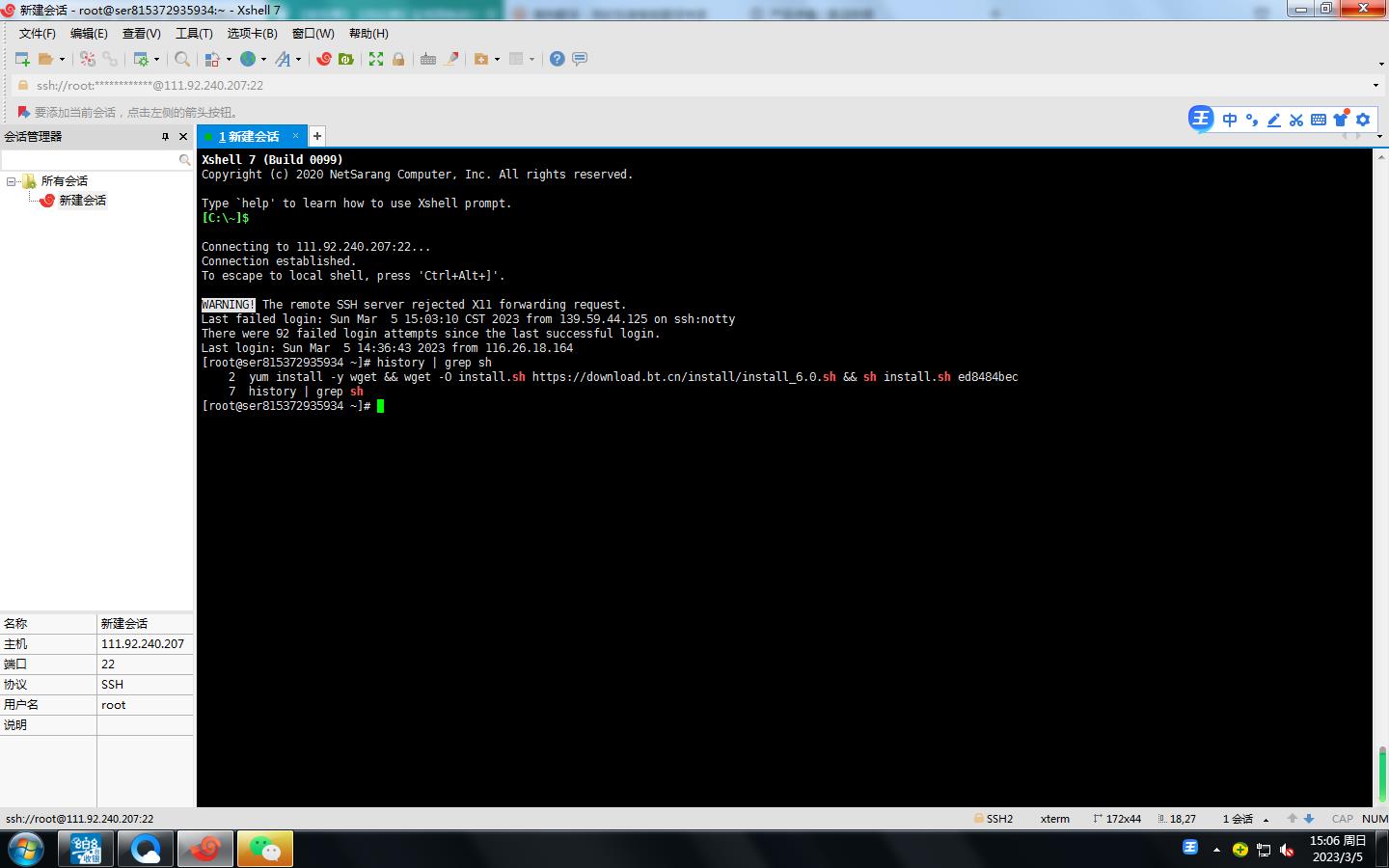The width and height of the screenshot is (1389, 868).
Task: Add a new tab with plus button
Action: click(x=317, y=136)
